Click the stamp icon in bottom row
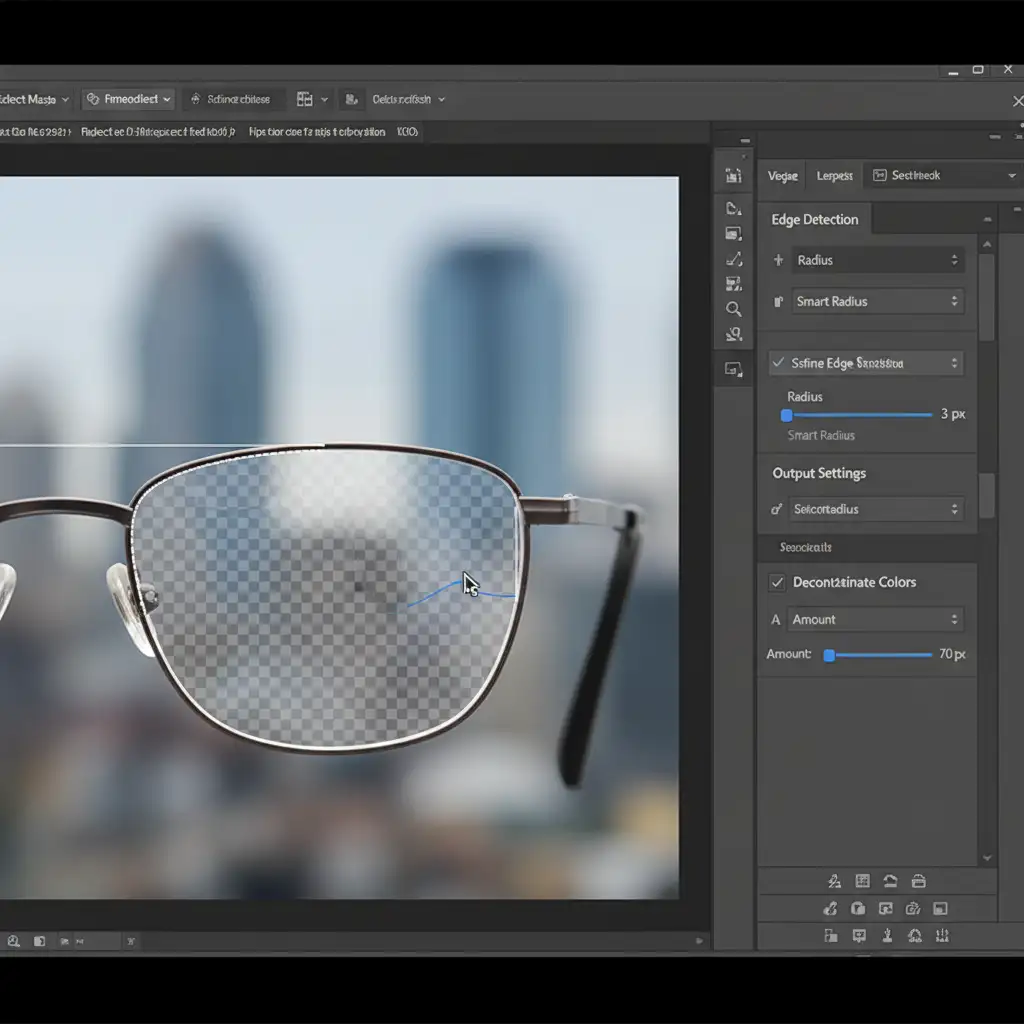The width and height of the screenshot is (1024, 1024). point(887,936)
